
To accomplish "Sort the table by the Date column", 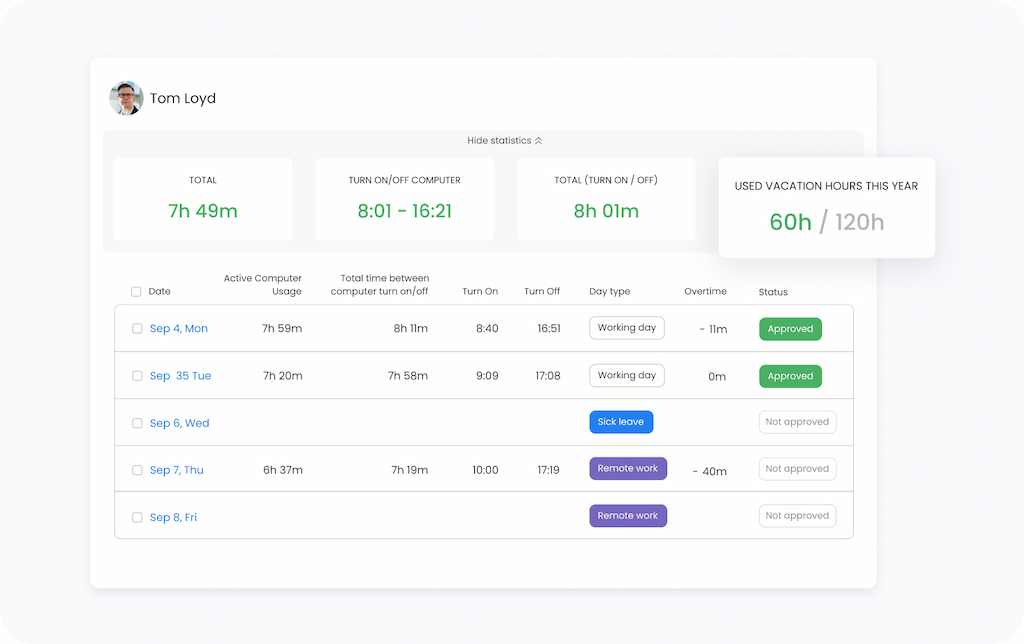I will coord(160,291).
